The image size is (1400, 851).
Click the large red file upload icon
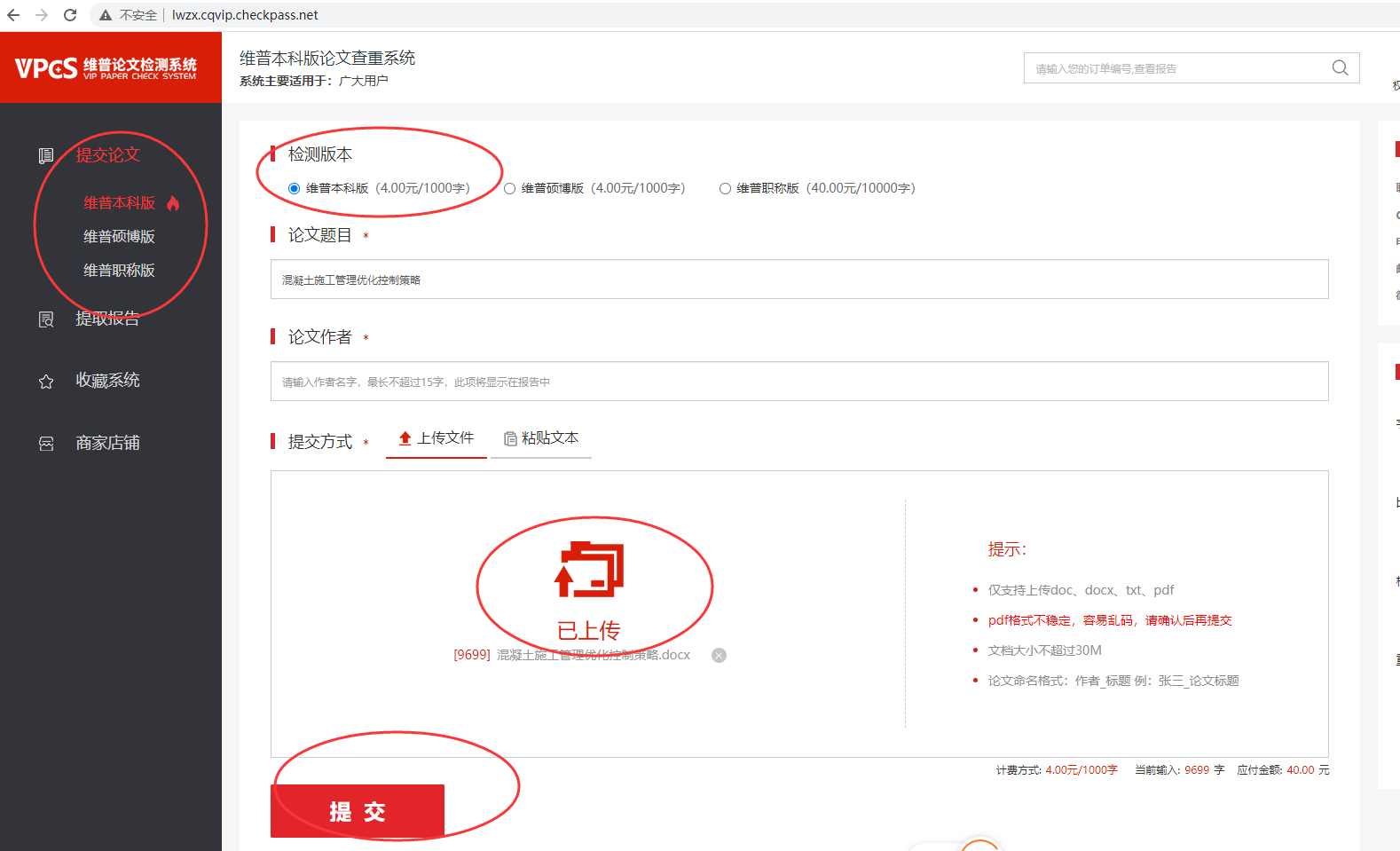[589, 570]
